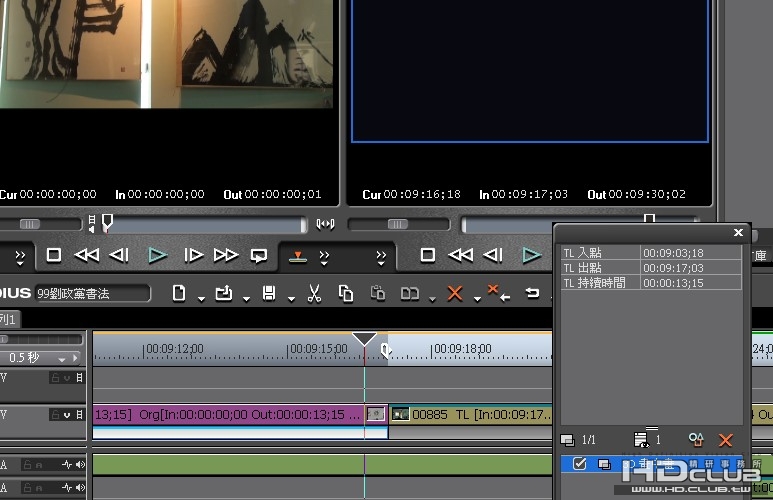Step forward one frame in left Player
The image size is (773, 500).
point(193,255)
